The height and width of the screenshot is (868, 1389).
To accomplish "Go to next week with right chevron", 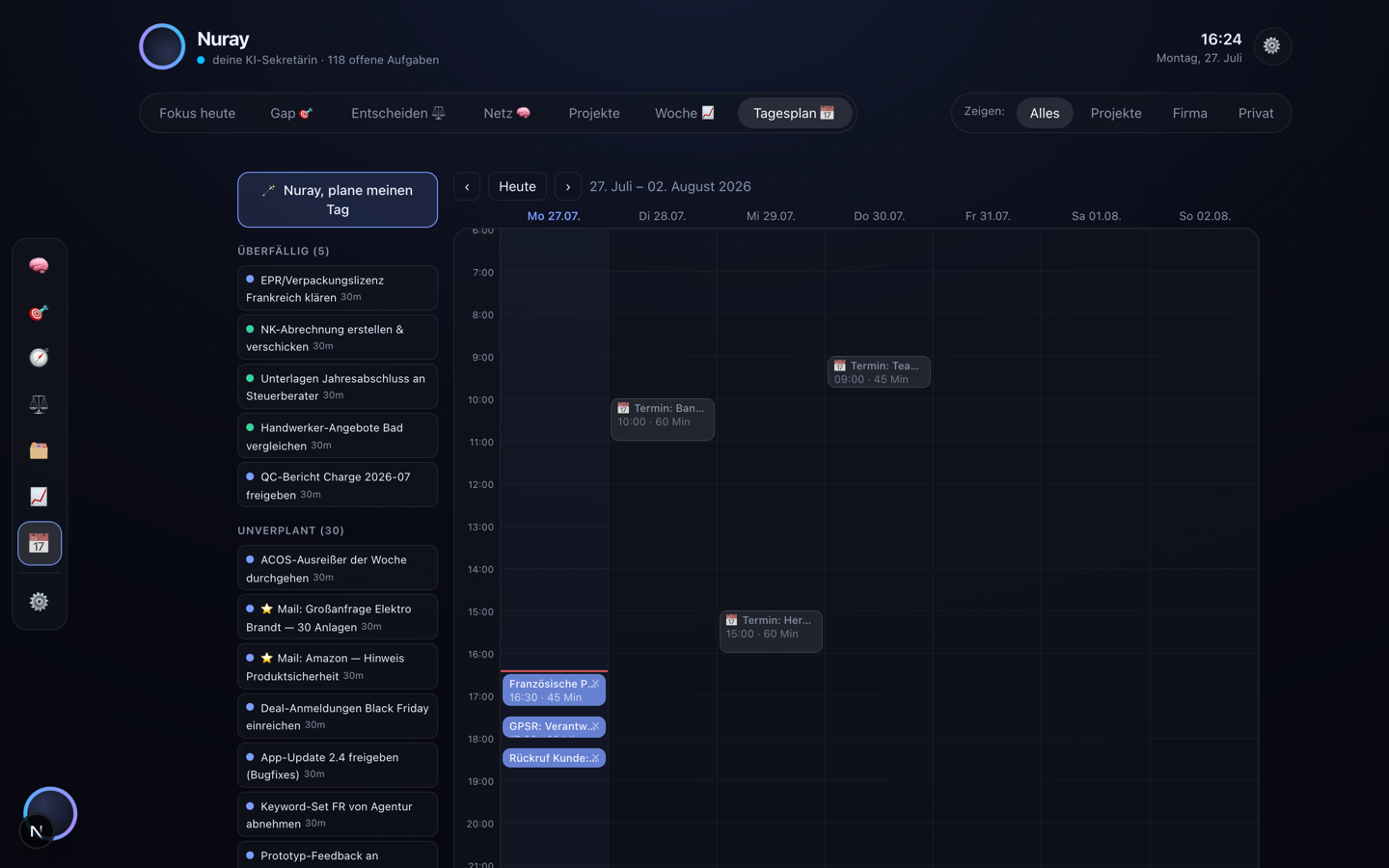I will point(568,186).
